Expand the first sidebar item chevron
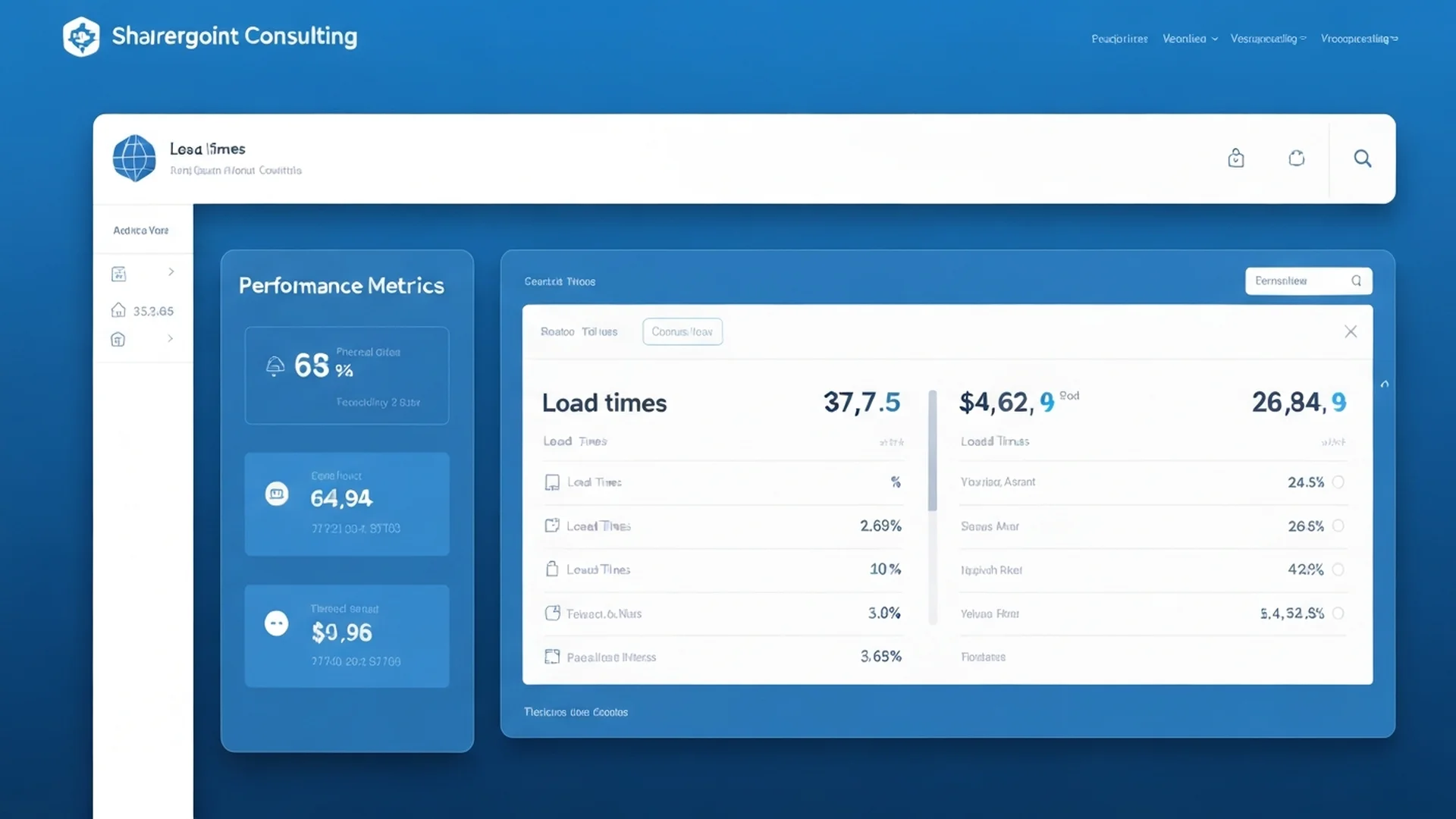Screen dimensions: 1456x819 (171, 271)
